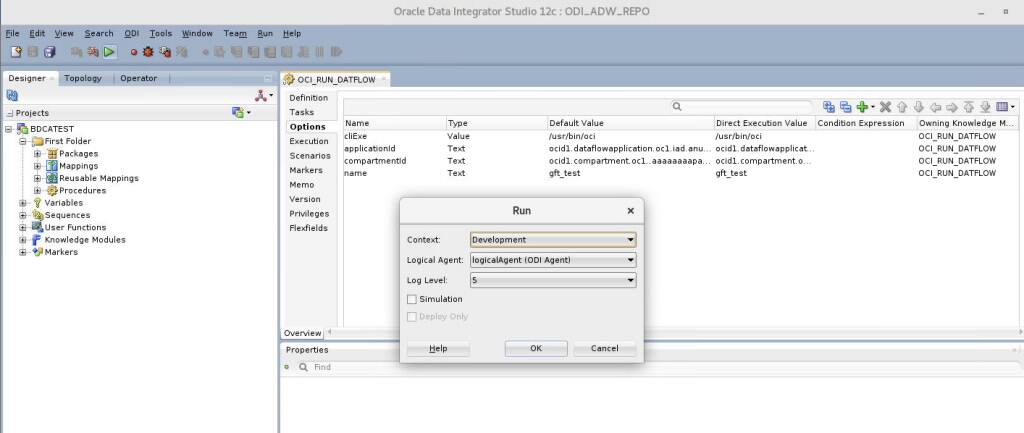
Task: Click the red record dot toolbar icon
Action: [134, 52]
